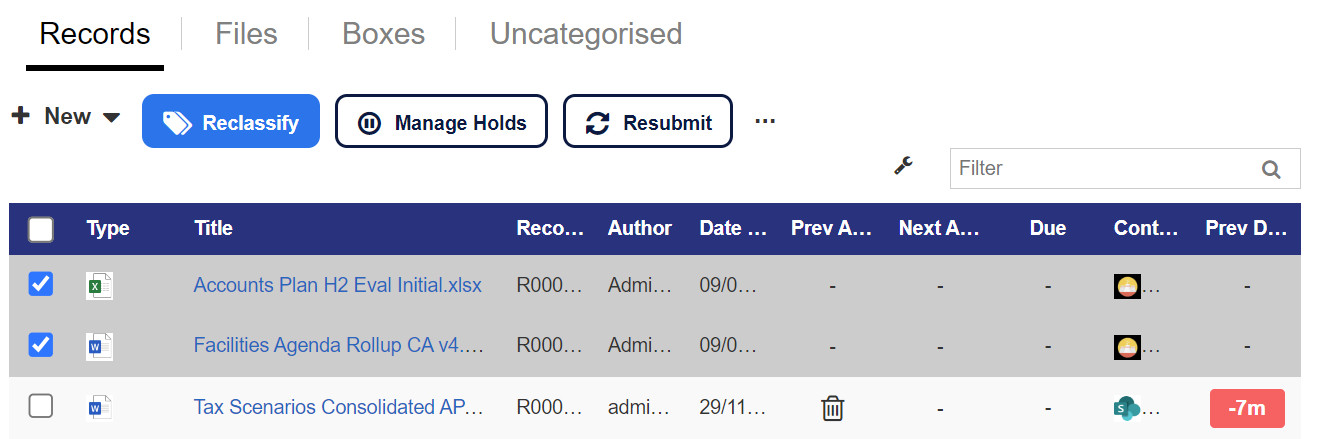Toggle the select-all header checkbox

tap(41, 229)
